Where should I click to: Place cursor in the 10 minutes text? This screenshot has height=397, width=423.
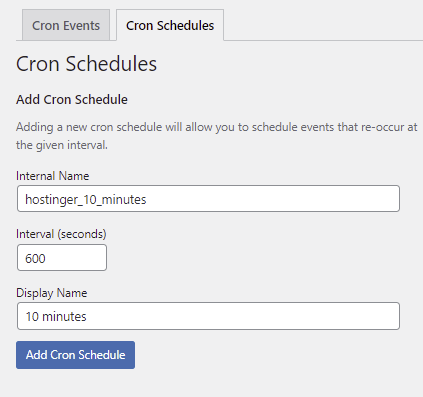tap(56, 316)
